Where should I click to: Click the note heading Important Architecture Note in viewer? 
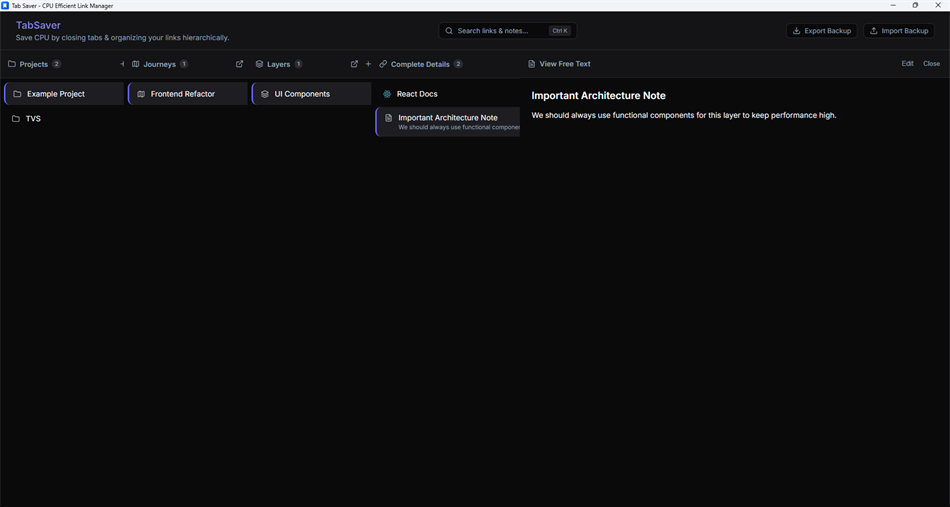click(598, 96)
